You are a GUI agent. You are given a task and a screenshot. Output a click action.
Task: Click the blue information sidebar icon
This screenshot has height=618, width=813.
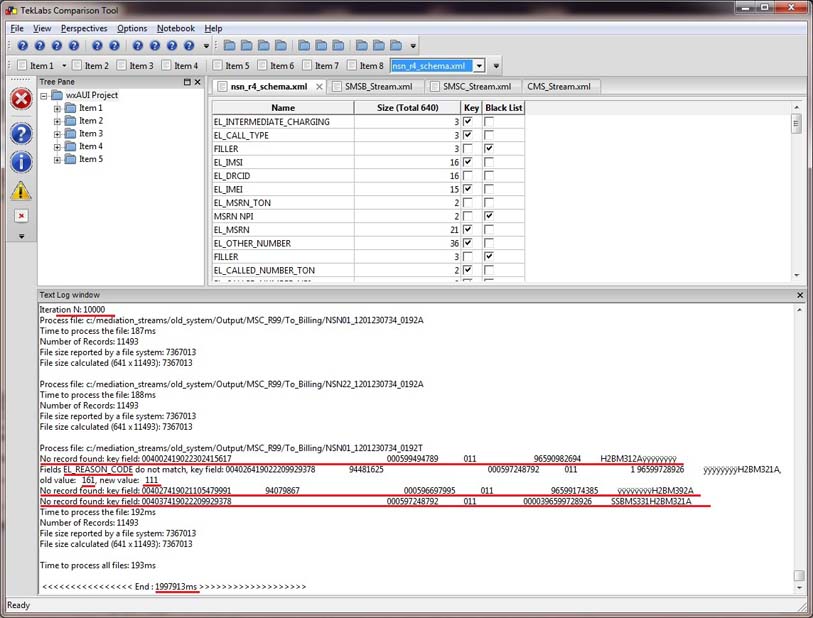coord(21,162)
